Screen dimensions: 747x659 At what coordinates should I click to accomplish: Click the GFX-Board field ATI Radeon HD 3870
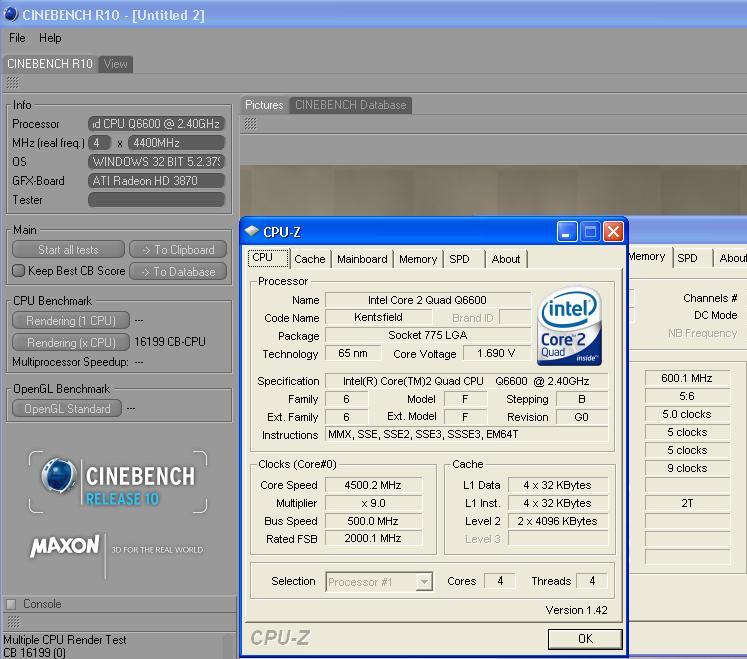[x=156, y=181]
